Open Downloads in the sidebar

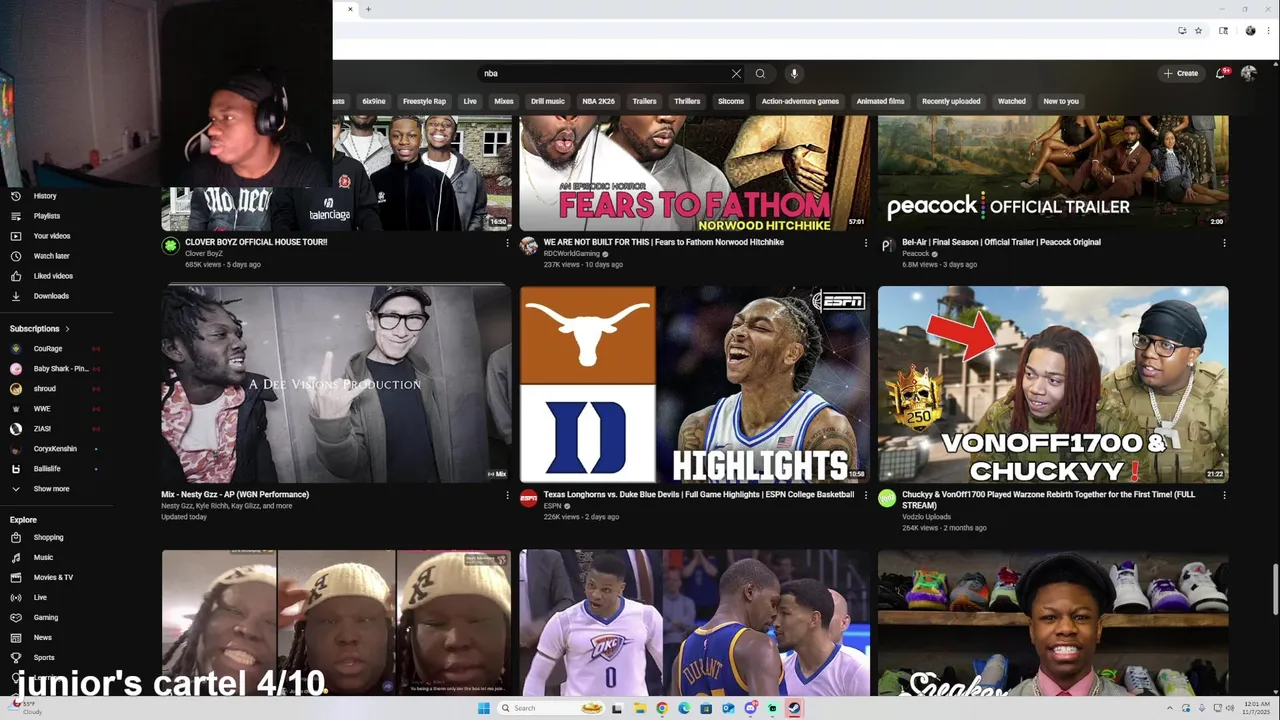coord(51,296)
